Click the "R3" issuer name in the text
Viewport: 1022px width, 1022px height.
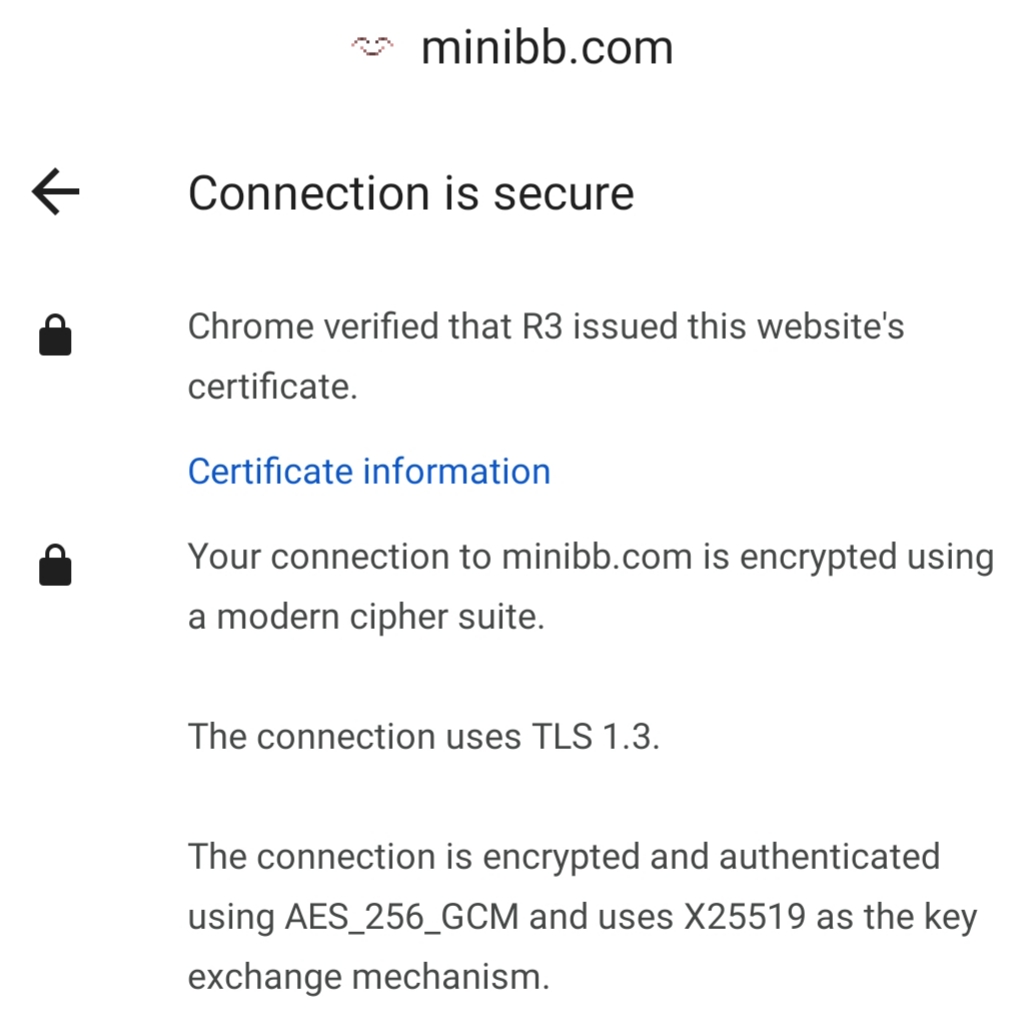point(542,326)
